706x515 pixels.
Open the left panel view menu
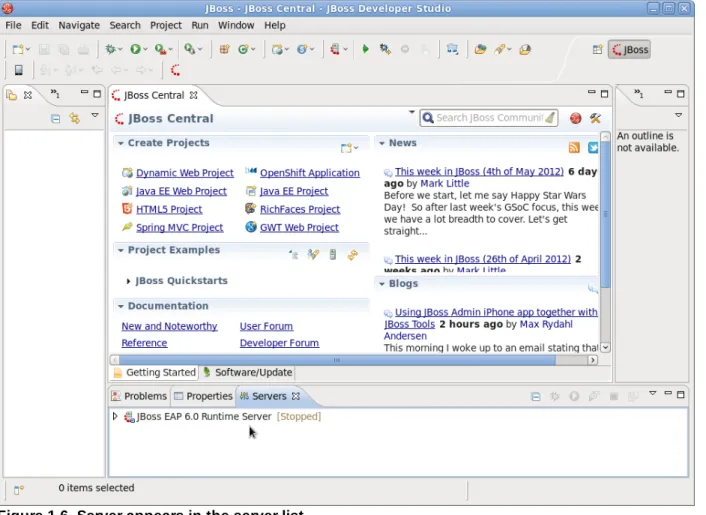[95, 115]
